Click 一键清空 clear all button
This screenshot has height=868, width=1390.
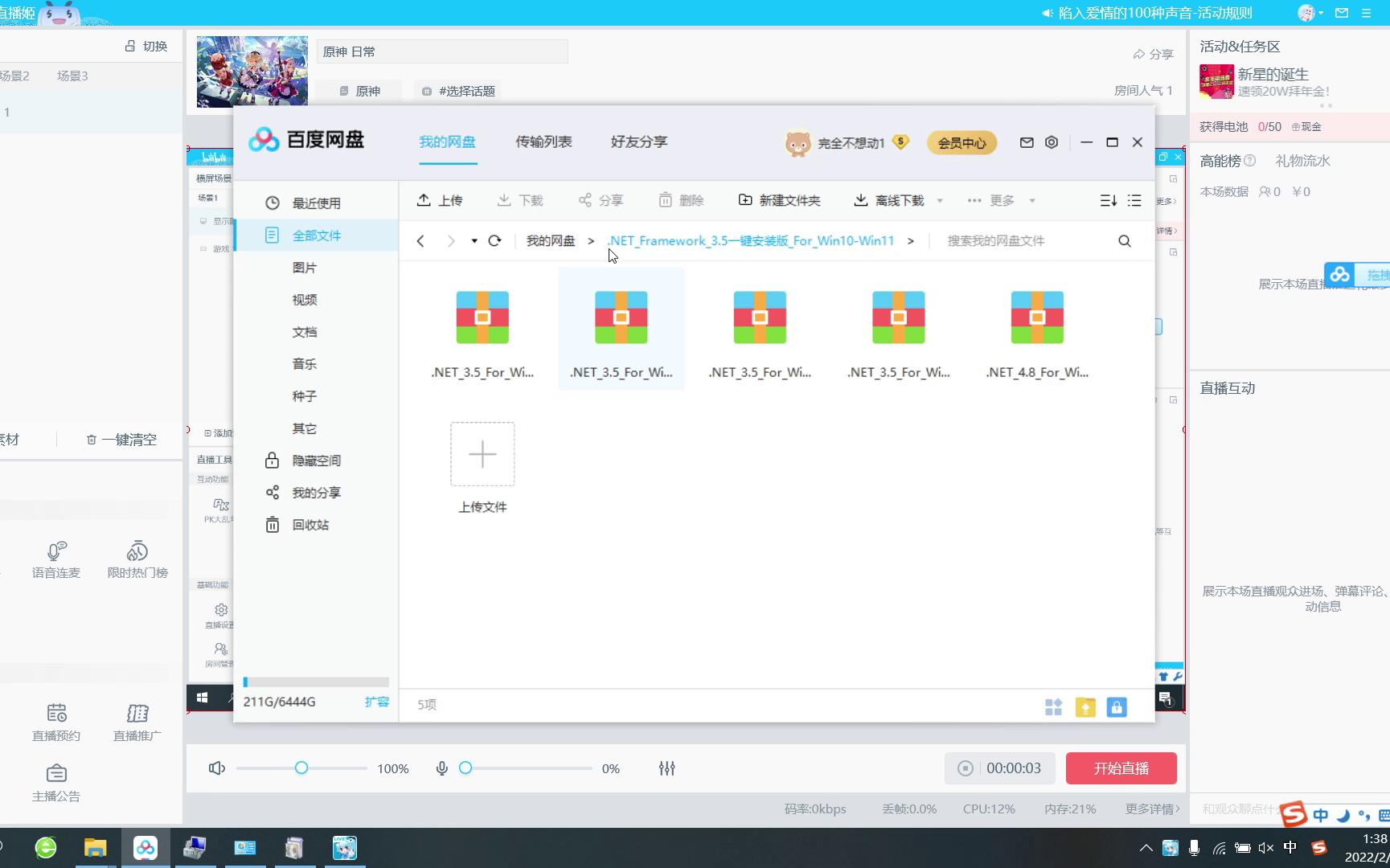pos(121,440)
